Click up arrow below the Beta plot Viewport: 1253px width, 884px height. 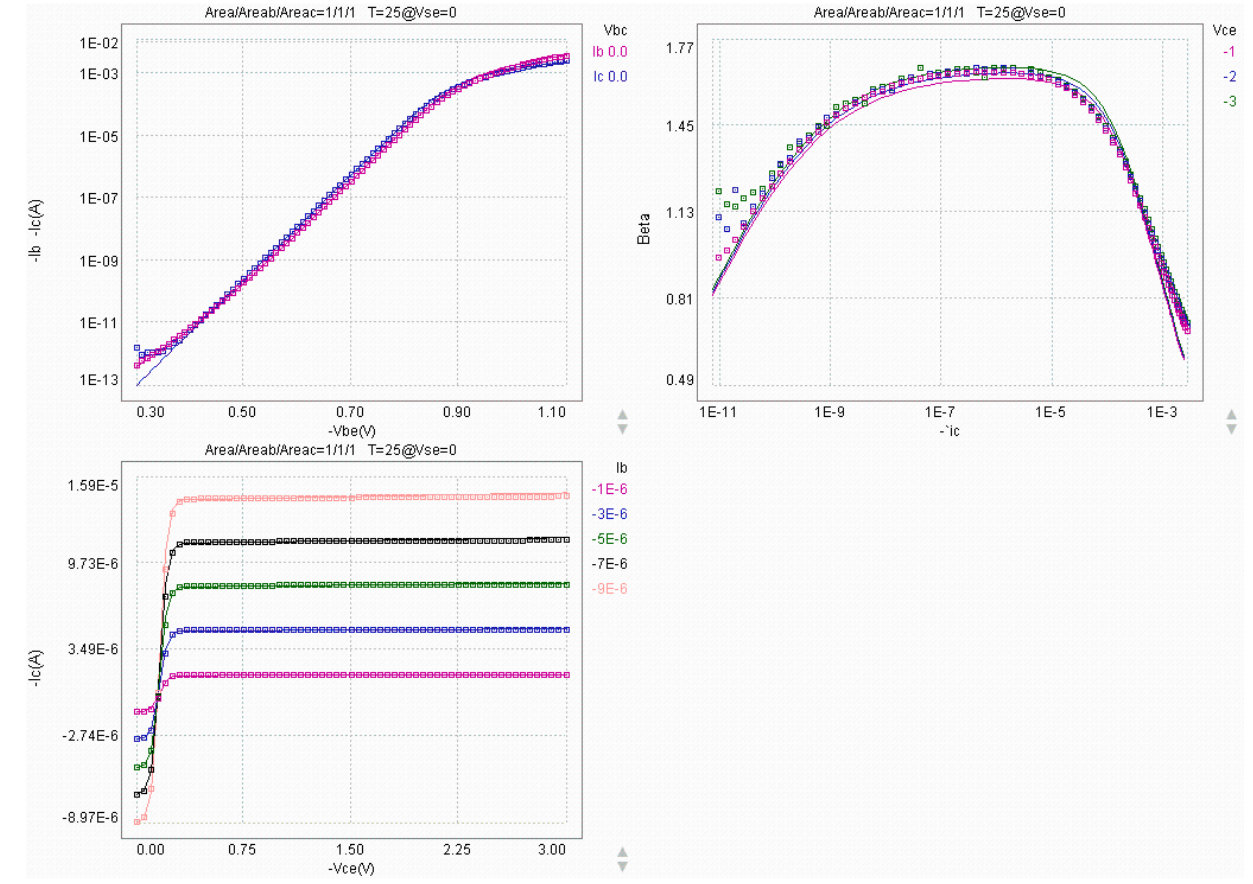[1231, 414]
